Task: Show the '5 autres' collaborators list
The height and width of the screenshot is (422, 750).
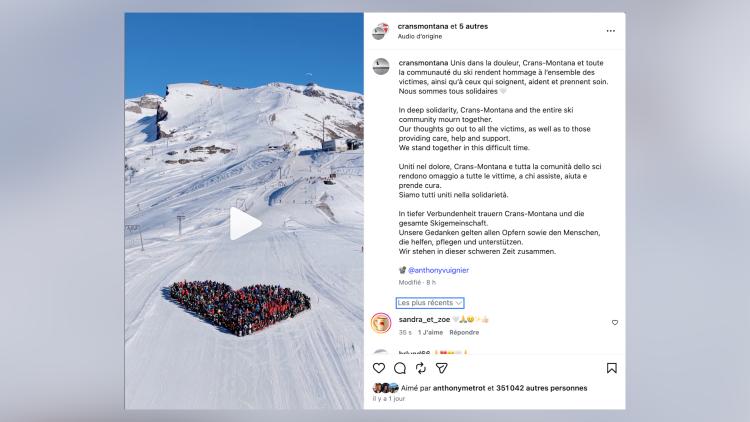Action: tap(474, 26)
